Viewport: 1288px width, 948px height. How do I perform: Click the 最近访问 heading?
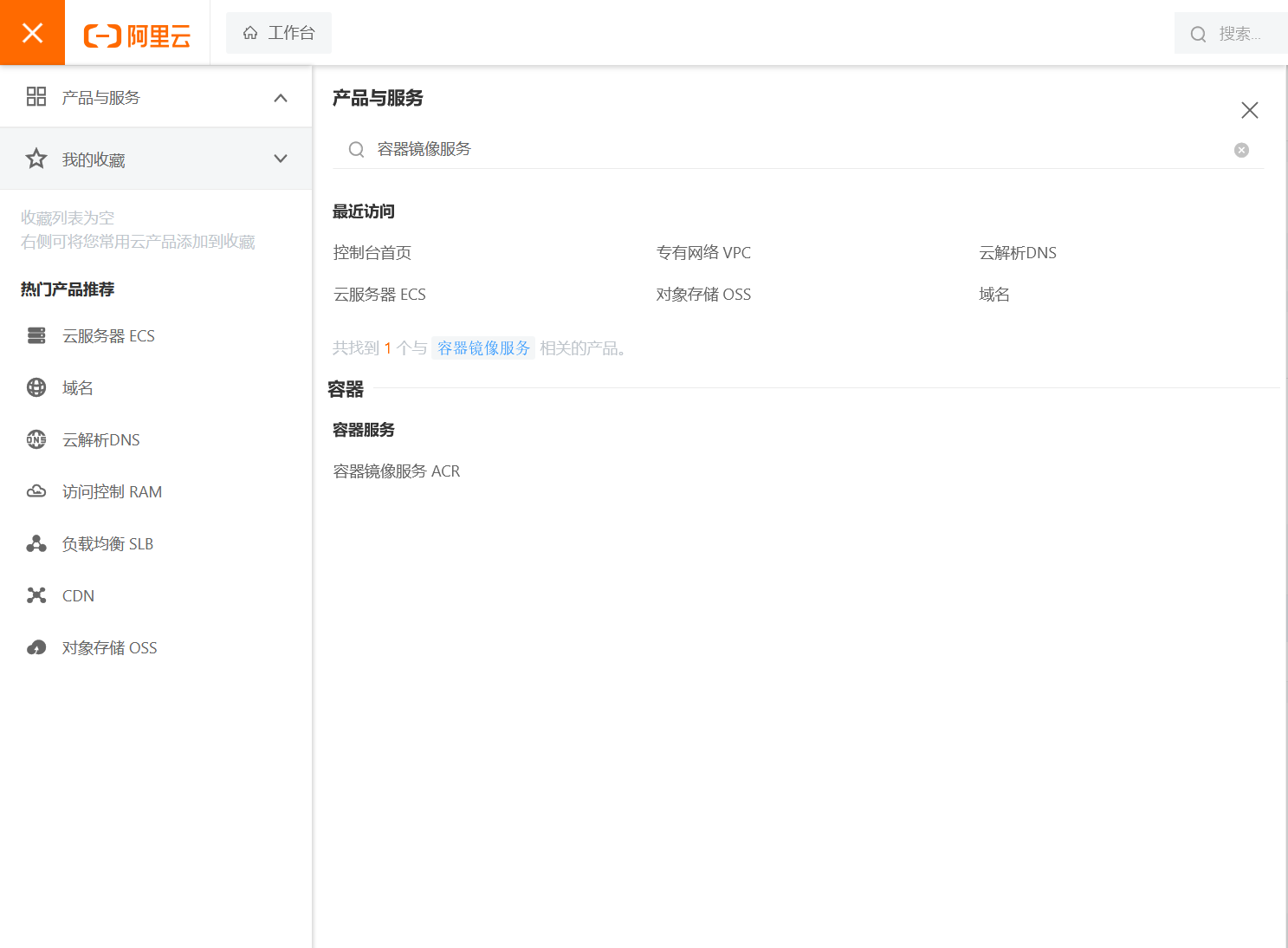pos(364,211)
